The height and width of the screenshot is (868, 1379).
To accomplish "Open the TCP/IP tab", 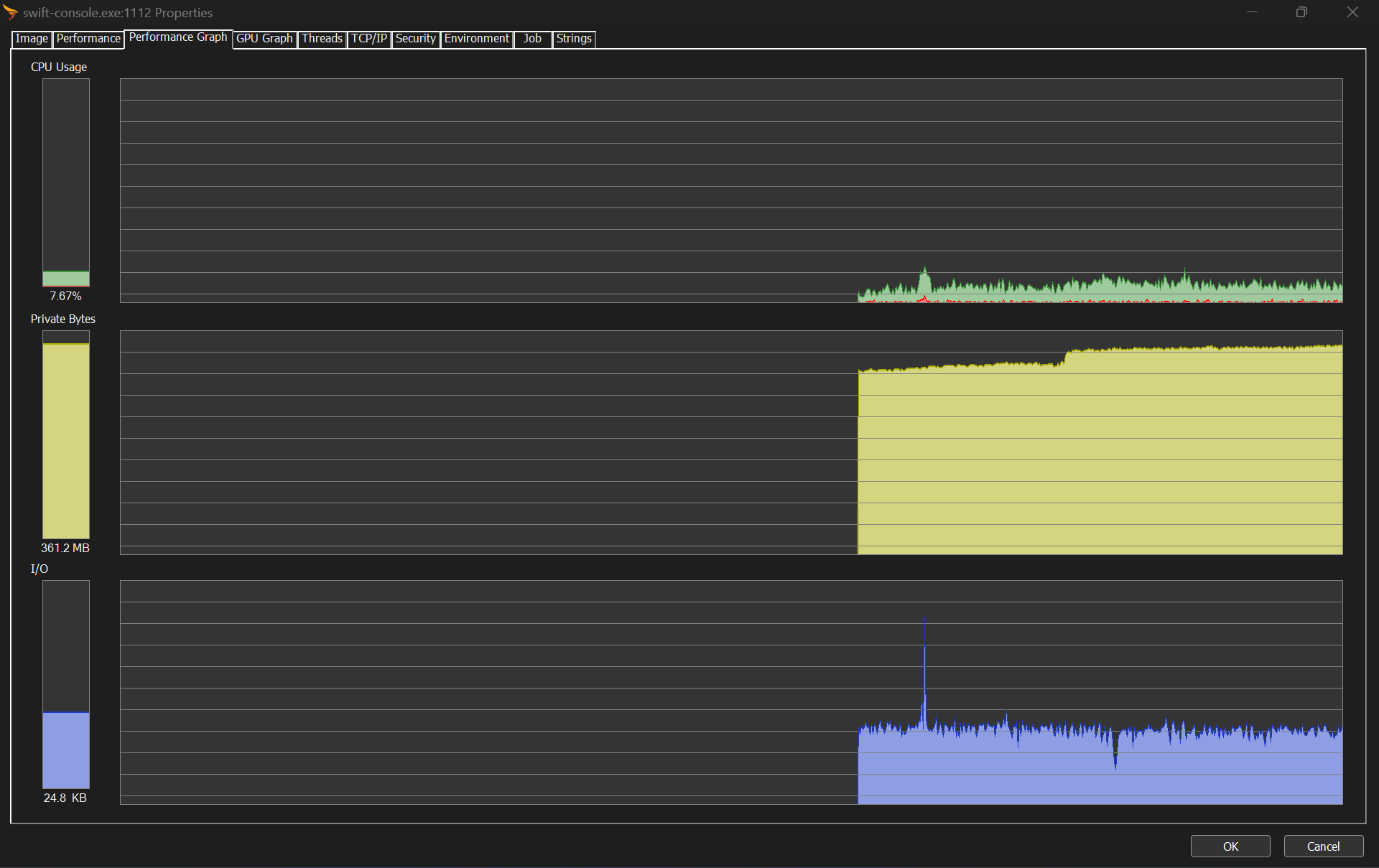I will 369,39.
